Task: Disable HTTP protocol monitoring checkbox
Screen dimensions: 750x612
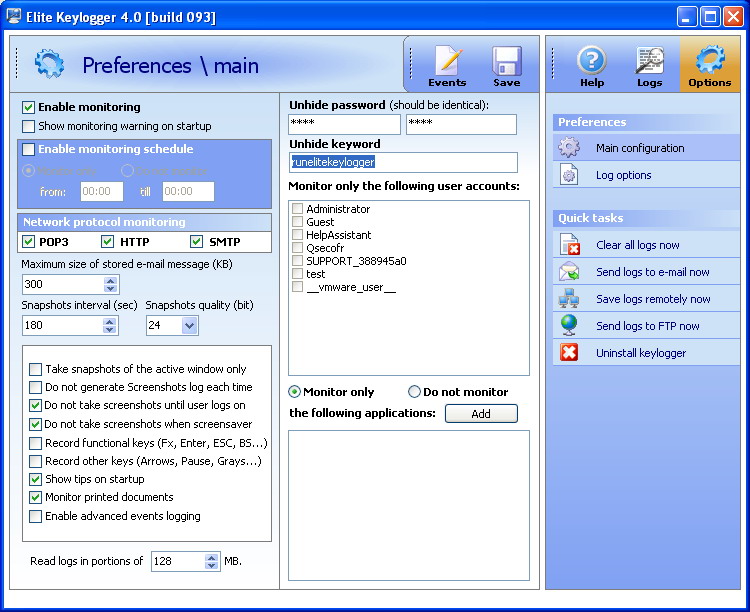Action: (x=108, y=242)
